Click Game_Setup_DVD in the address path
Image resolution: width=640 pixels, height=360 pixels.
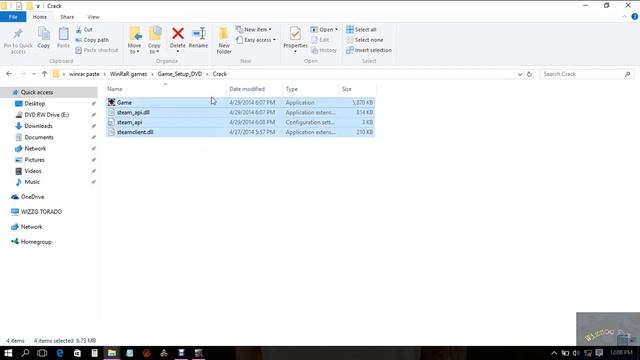coord(180,74)
